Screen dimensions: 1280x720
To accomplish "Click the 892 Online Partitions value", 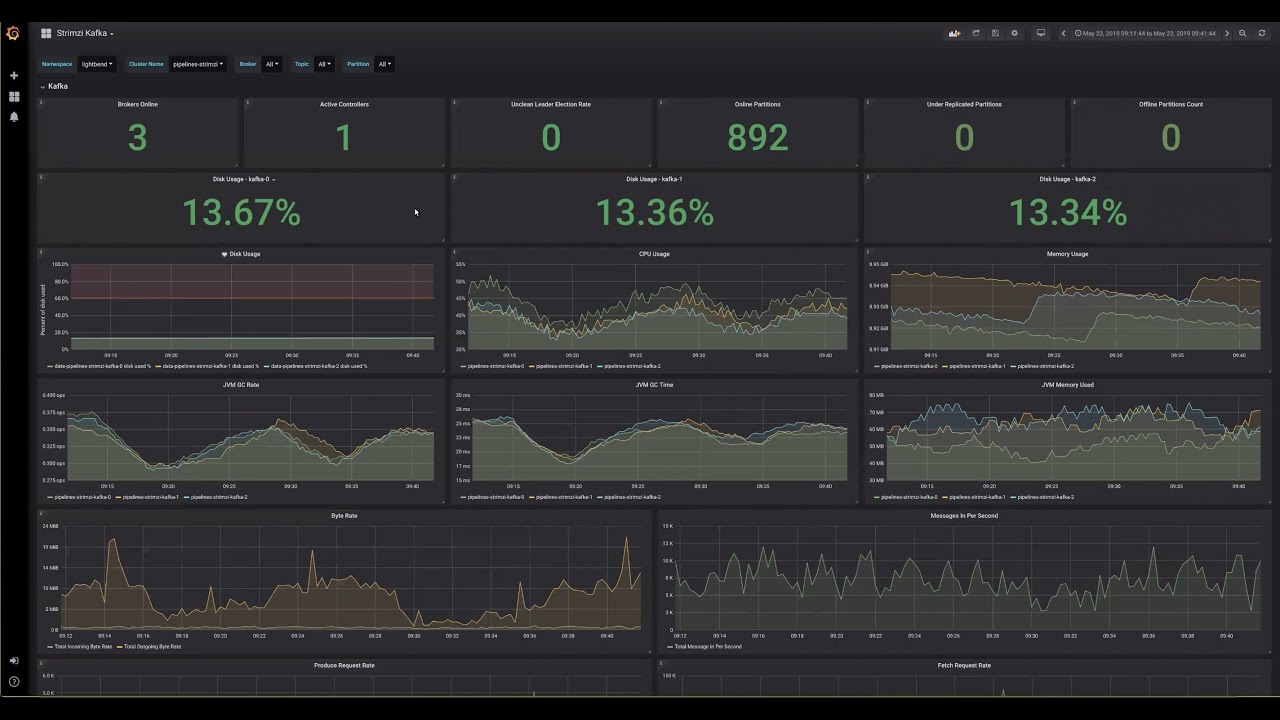I will click(x=757, y=138).
